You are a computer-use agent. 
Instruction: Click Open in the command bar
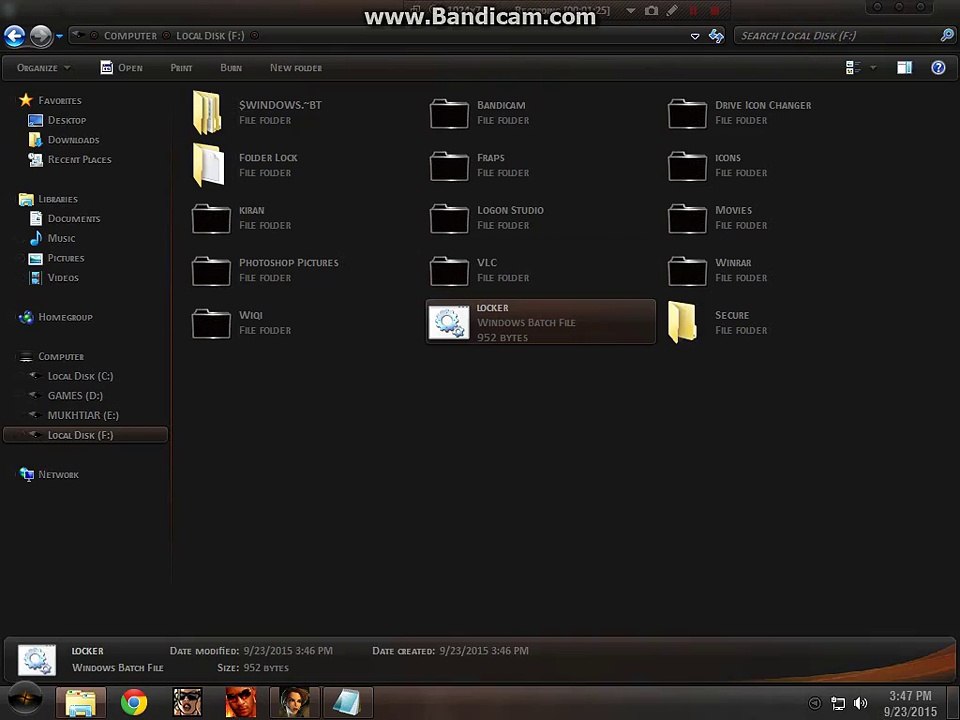point(121,68)
